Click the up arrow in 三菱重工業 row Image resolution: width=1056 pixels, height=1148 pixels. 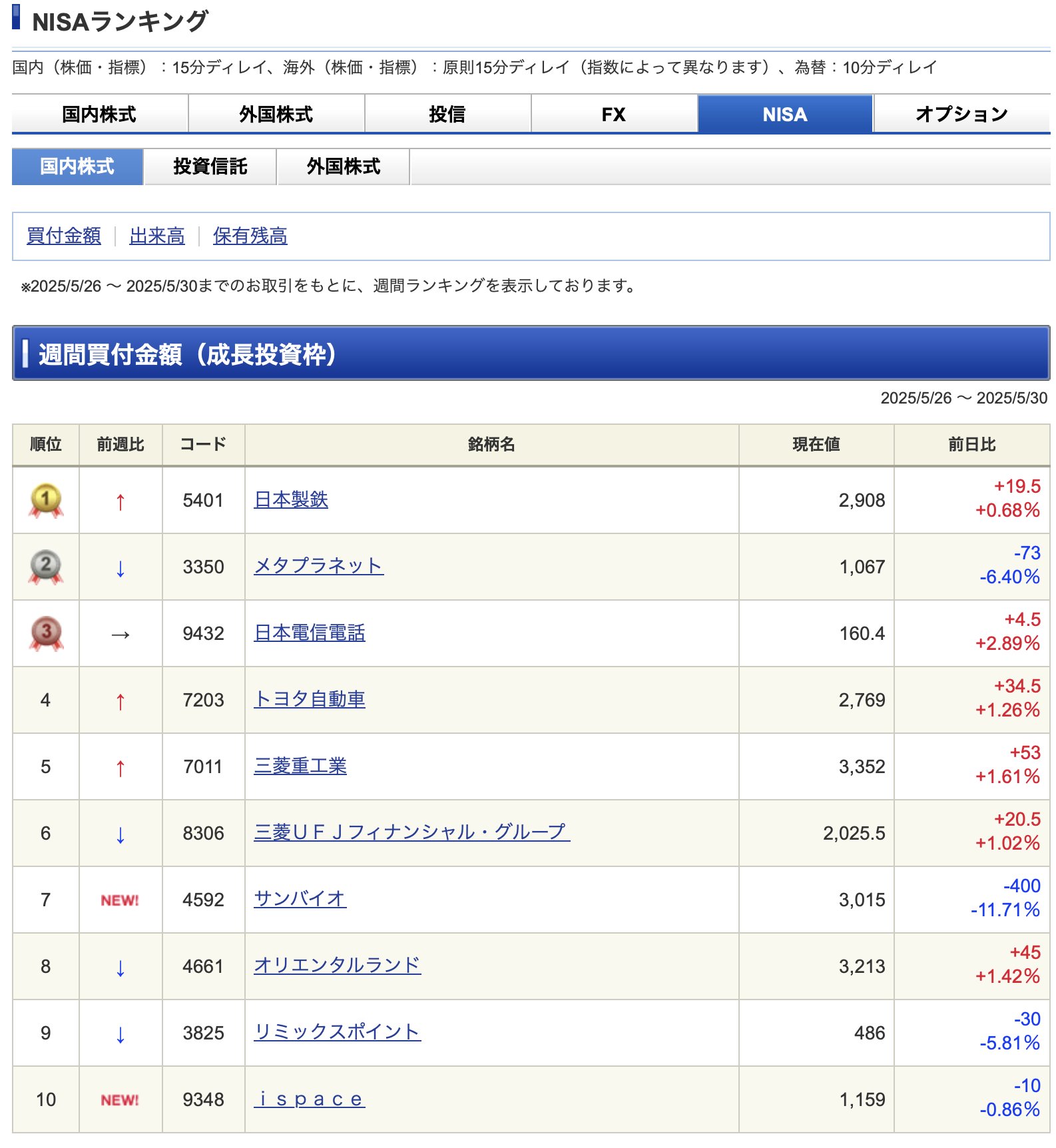pyautogui.click(x=120, y=768)
